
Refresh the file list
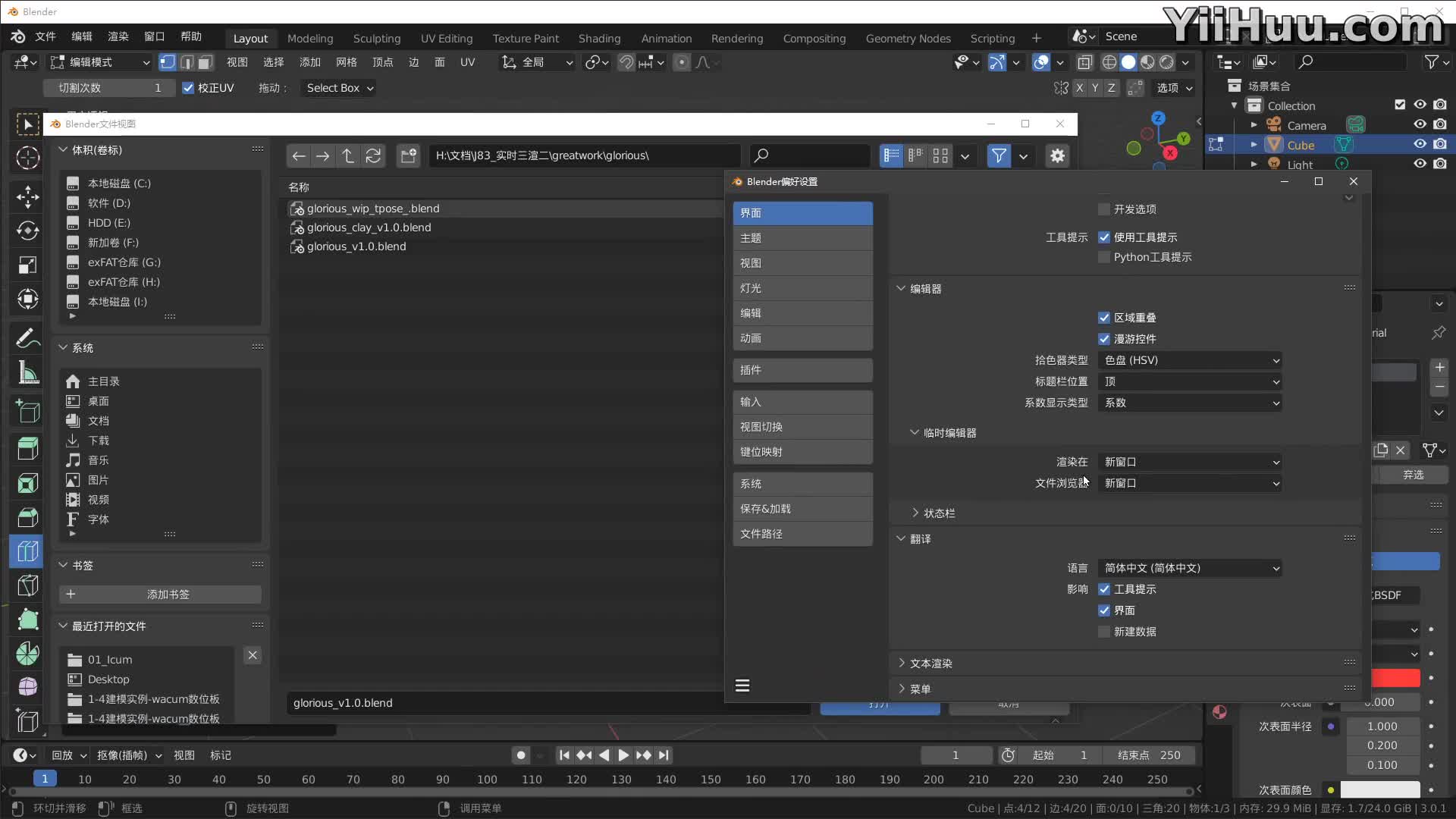[x=373, y=155]
